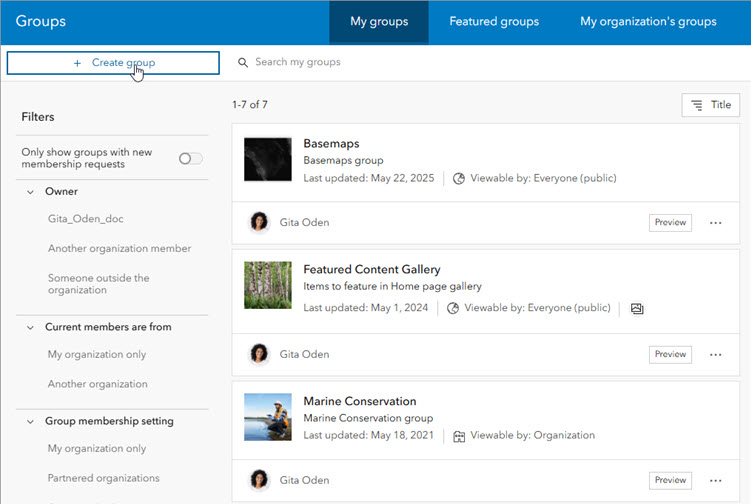
Task: Click Gita Oden avatar on Basemaps card
Action: pos(259,222)
